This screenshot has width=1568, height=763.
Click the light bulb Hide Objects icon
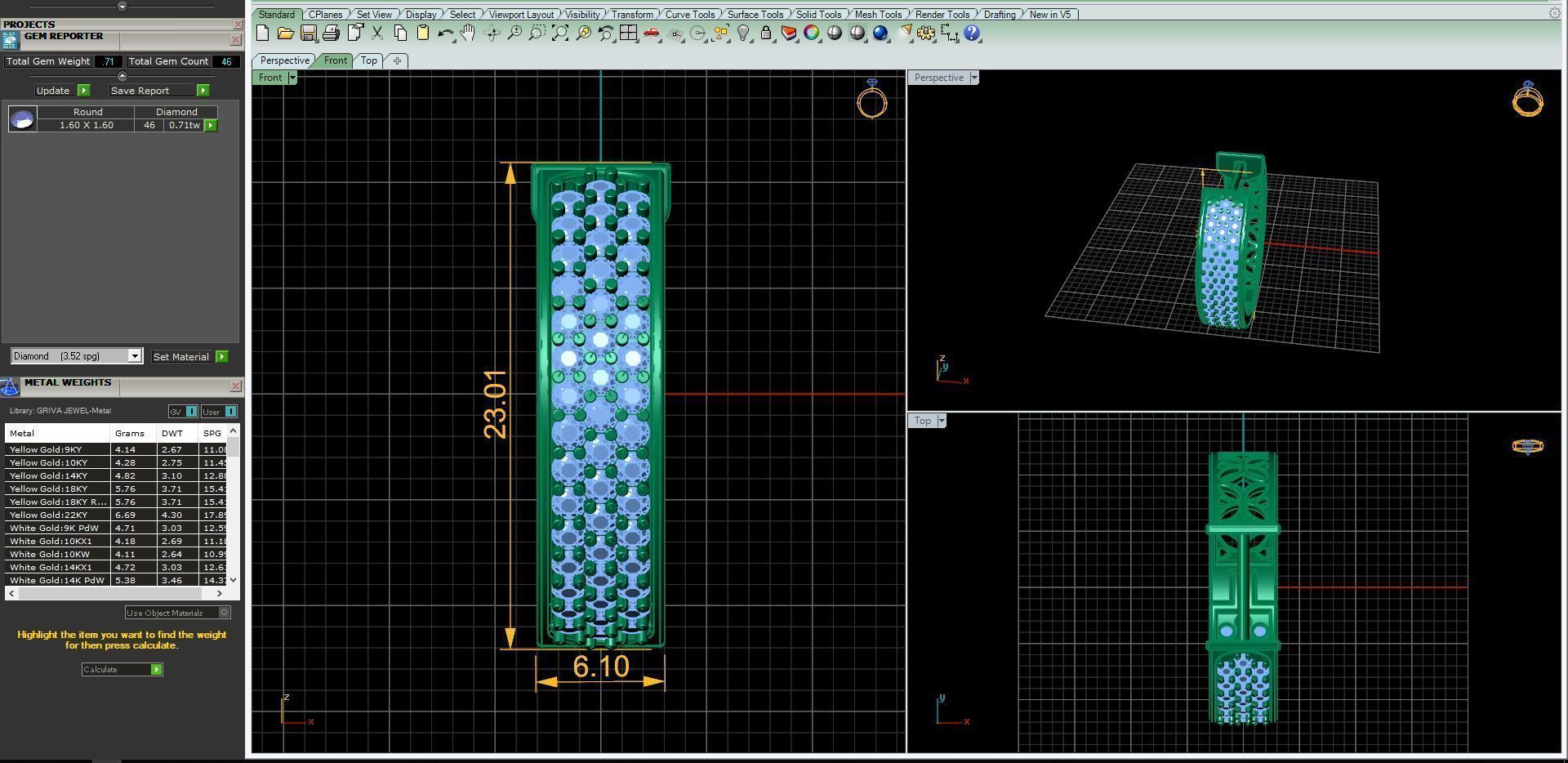[743, 33]
